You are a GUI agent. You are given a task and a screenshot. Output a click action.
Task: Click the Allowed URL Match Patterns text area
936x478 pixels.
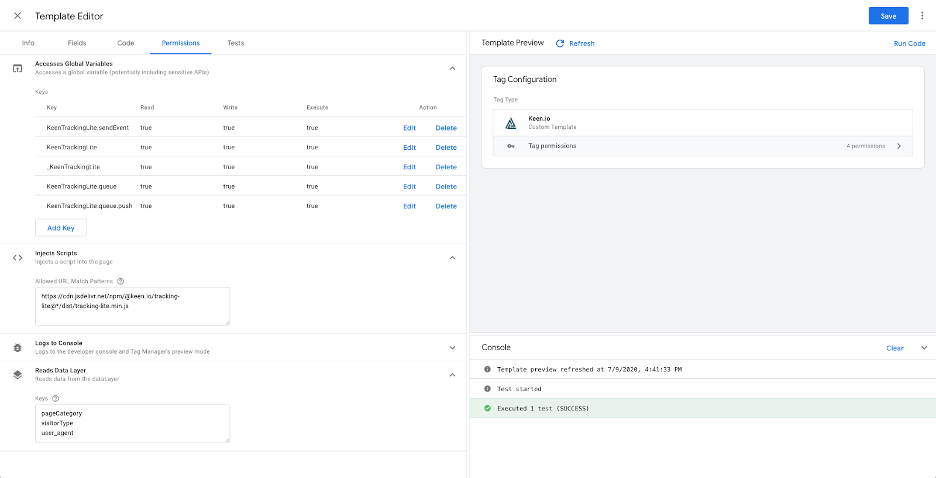(133, 306)
